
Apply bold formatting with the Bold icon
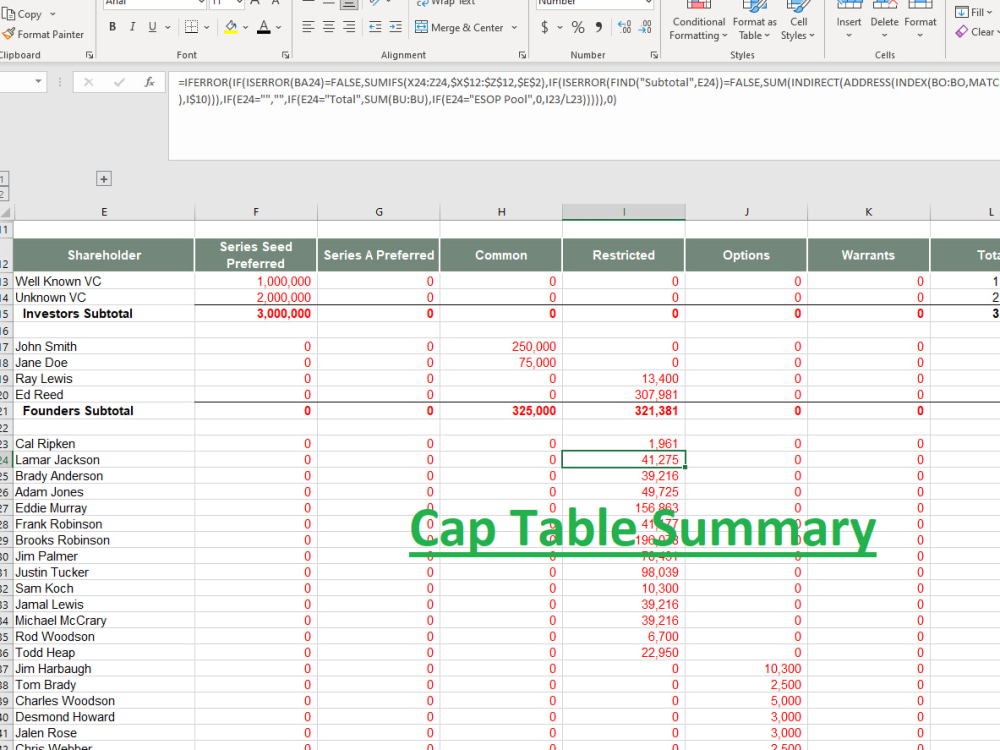click(x=112, y=26)
